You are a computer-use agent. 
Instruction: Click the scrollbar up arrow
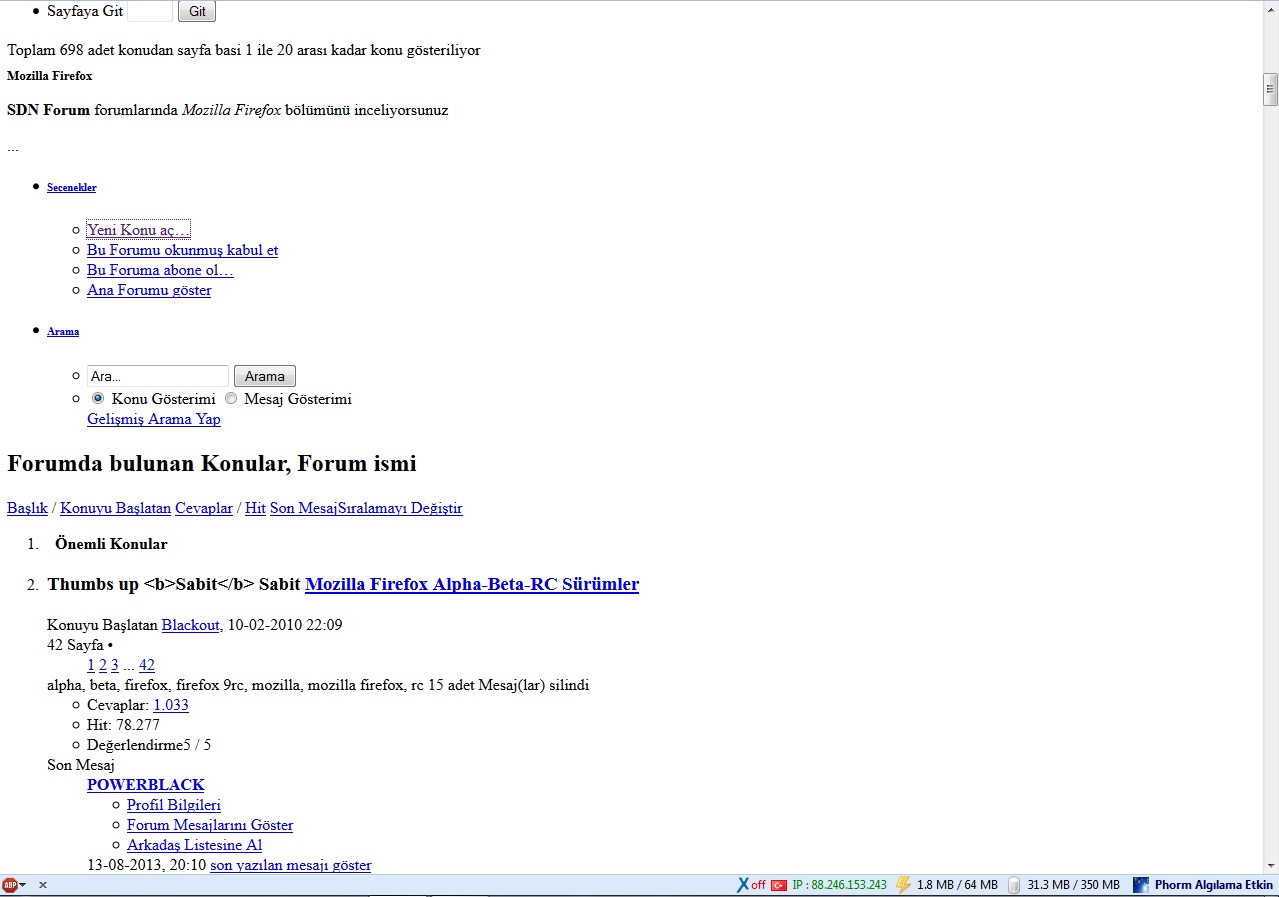point(1270,9)
